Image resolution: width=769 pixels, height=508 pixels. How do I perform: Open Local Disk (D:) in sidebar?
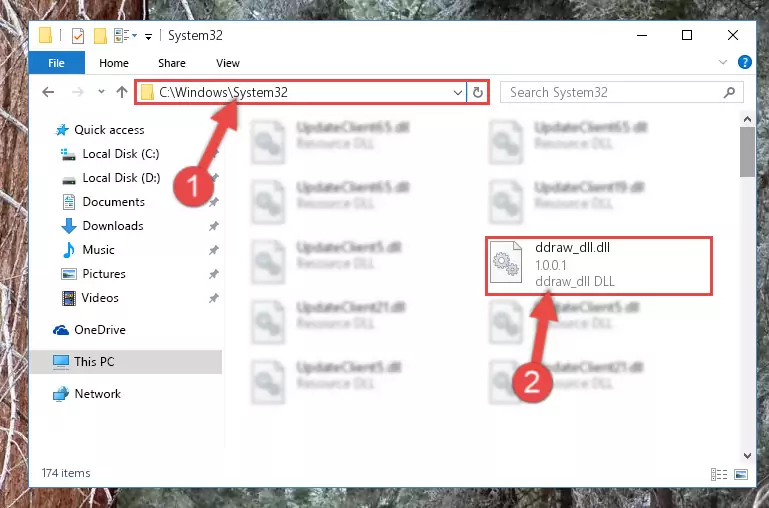click(111, 178)
